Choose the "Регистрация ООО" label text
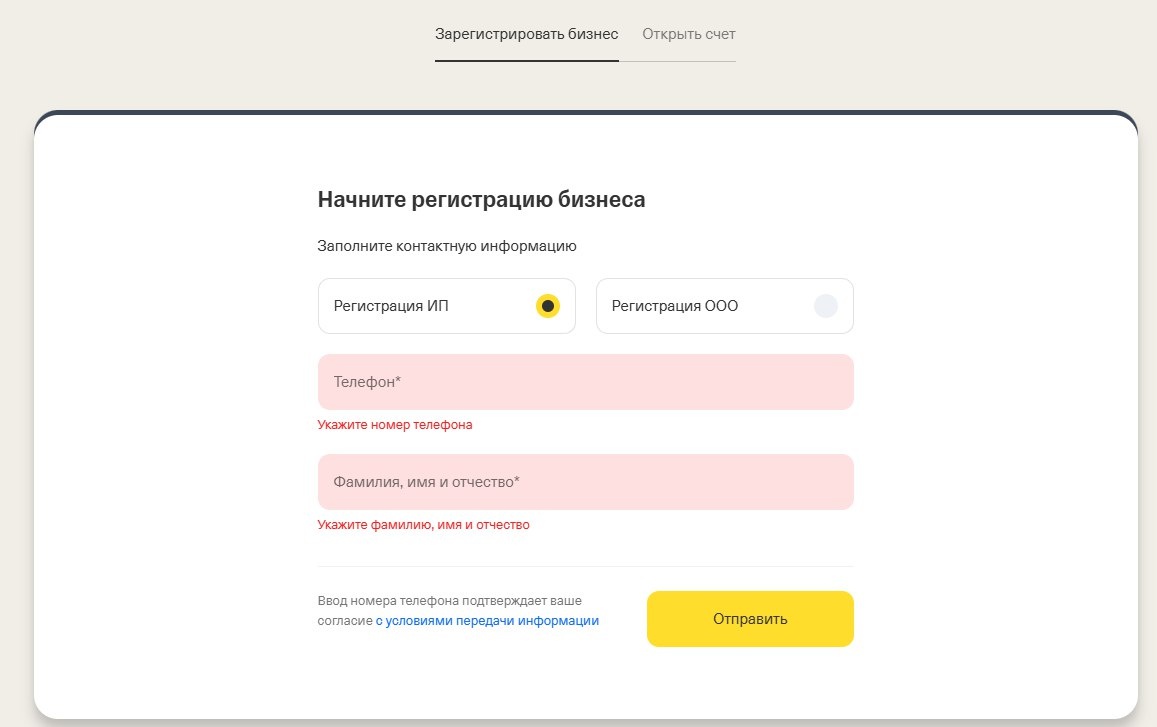1157x727 pixels. pos(675,306)
